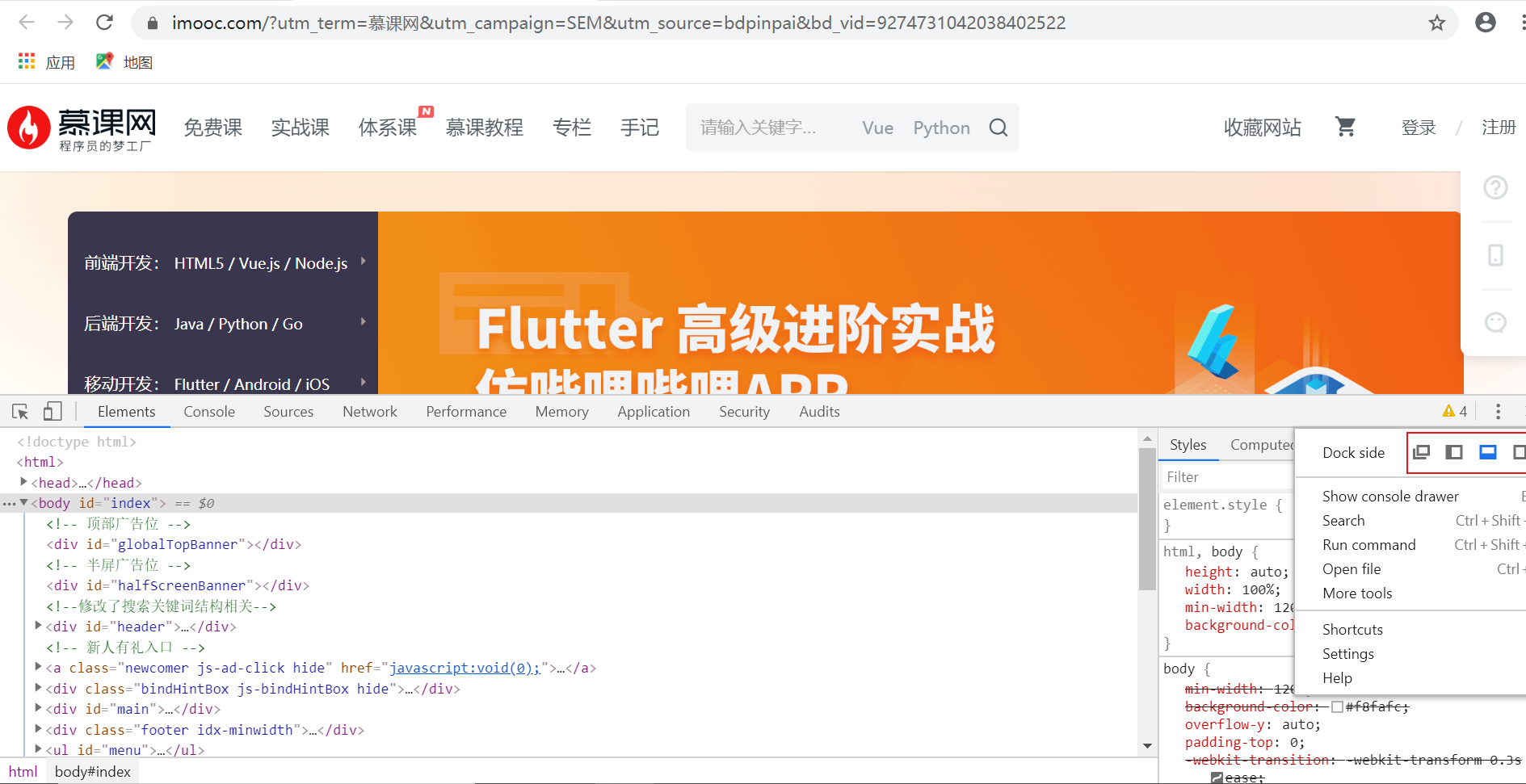This screenshot has height=784, width=1526.
Task: Click the 实战课 navigation link
Action: pyautogui.click(x=301, y=128)
